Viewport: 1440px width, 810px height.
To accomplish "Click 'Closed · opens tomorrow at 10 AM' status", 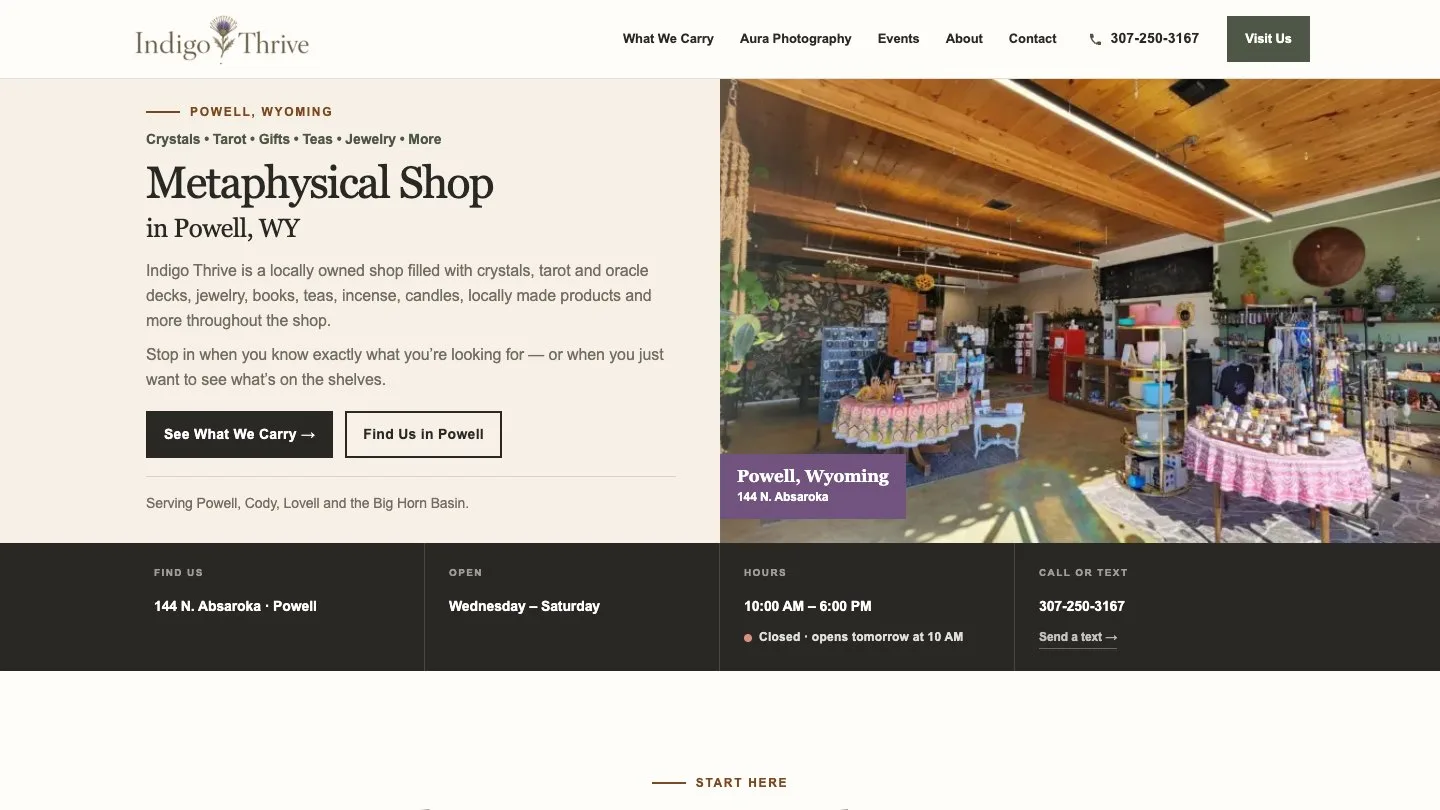I will pyautogui.click(x=853, y=637).
